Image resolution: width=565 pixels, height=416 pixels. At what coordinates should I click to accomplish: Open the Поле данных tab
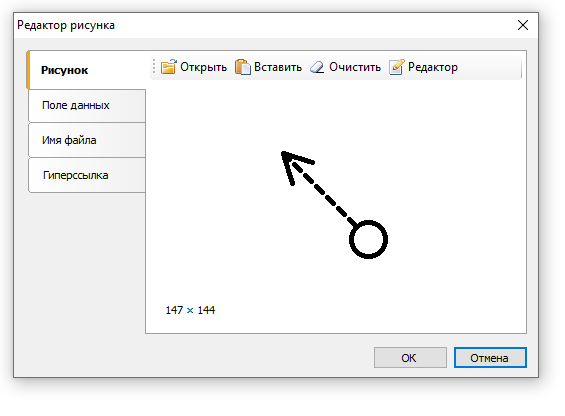[87, 105]
